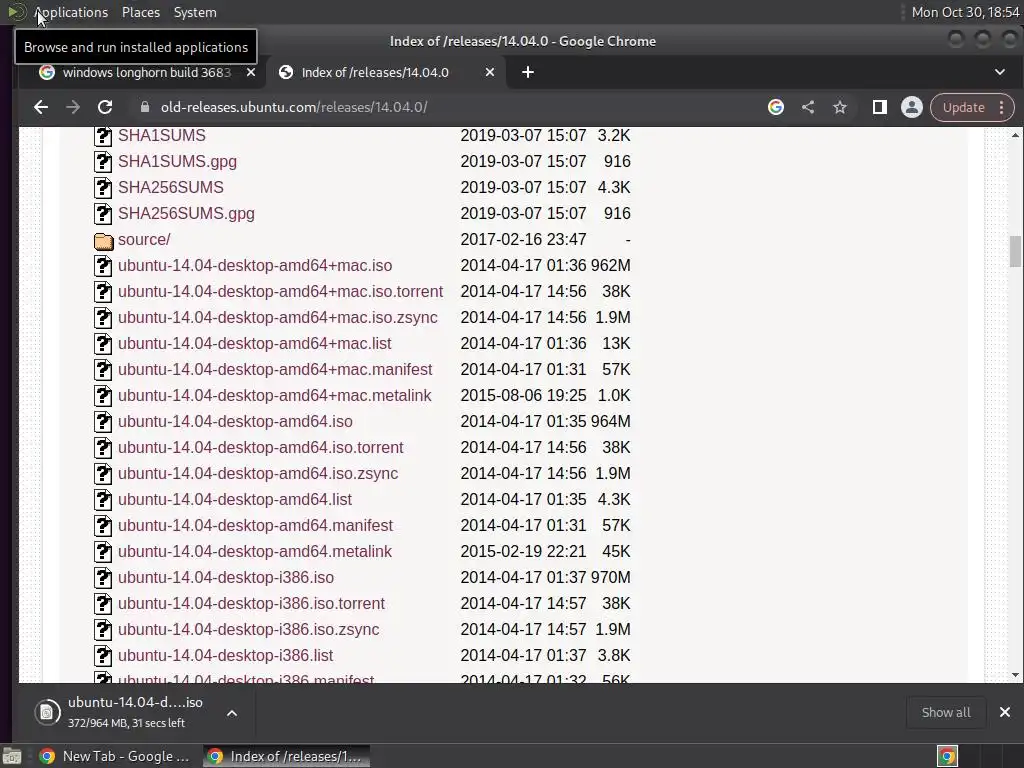Image resolution: width=1024 pixels, height=768 pixels.
Task: Open ubuntu-14.04-desktop-amd64+mac.manifest link
Action: [275, 370]
